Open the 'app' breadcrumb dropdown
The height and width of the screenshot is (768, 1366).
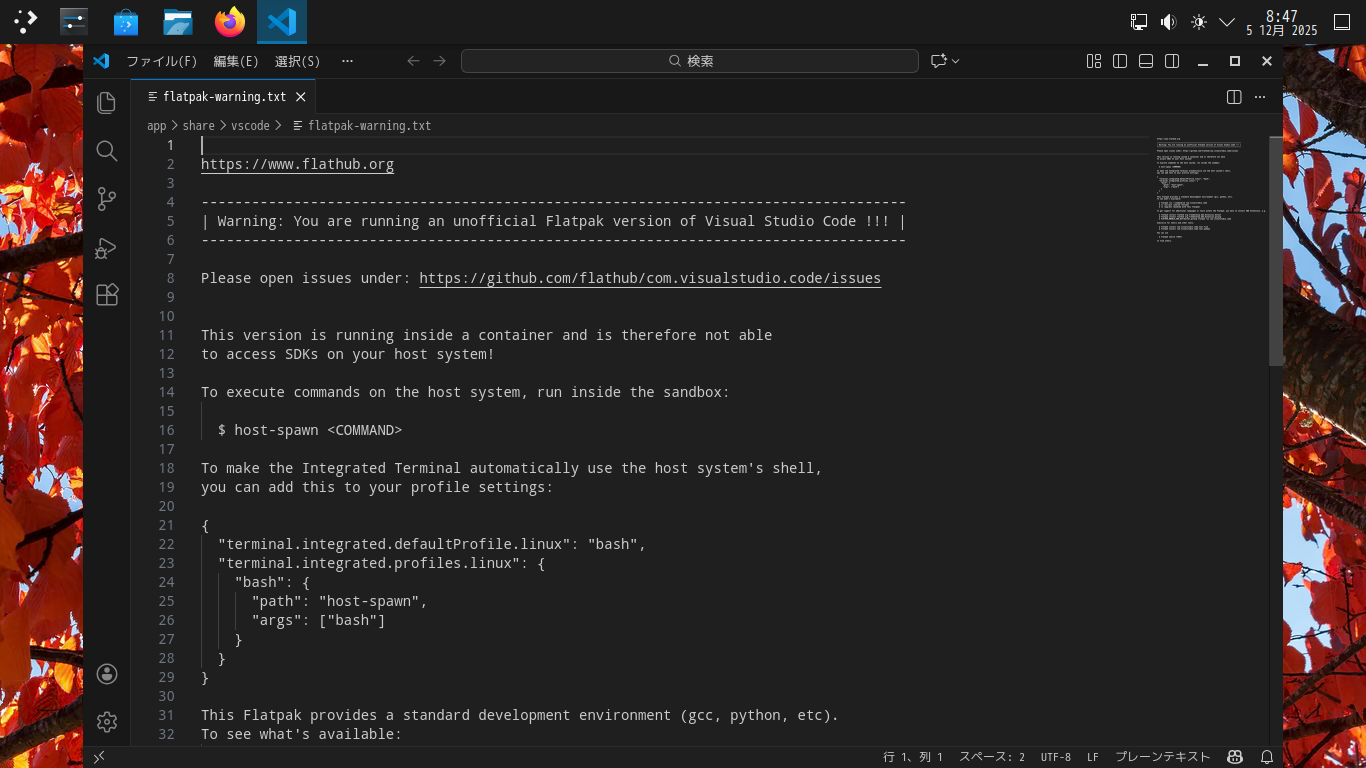157,126
